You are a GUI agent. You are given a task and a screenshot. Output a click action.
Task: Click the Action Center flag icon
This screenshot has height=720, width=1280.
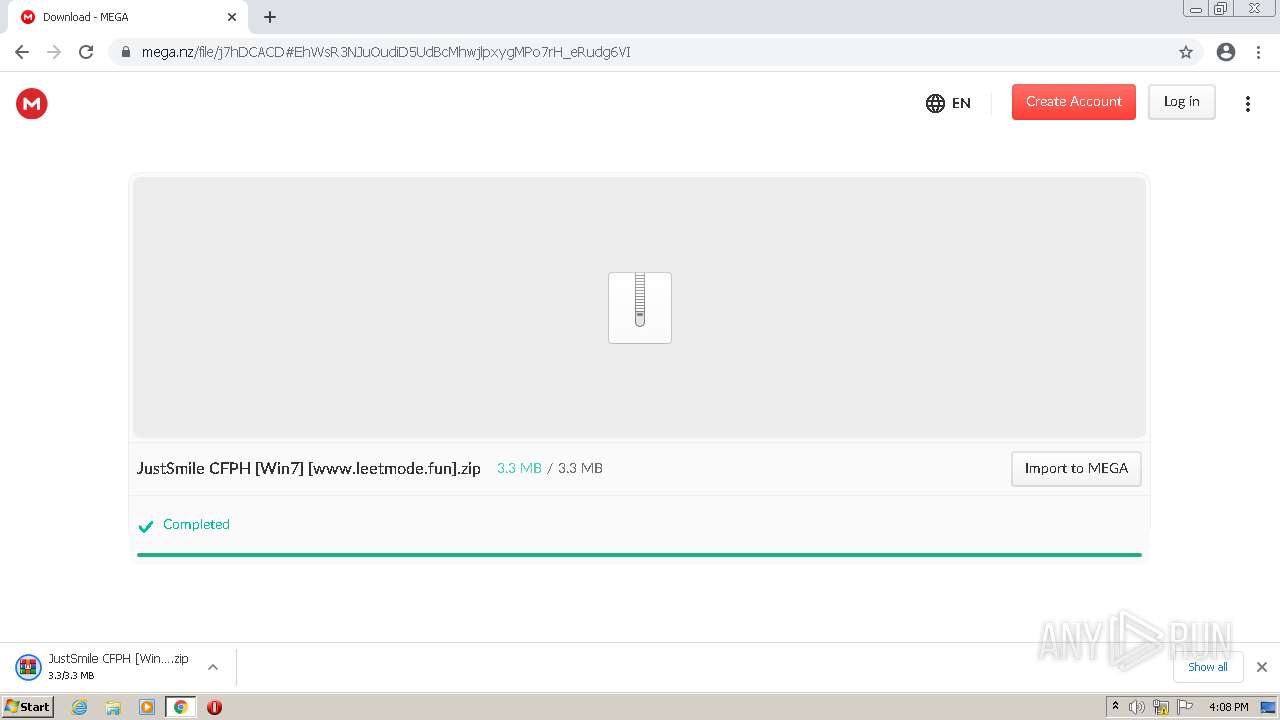click(1186, 707)
